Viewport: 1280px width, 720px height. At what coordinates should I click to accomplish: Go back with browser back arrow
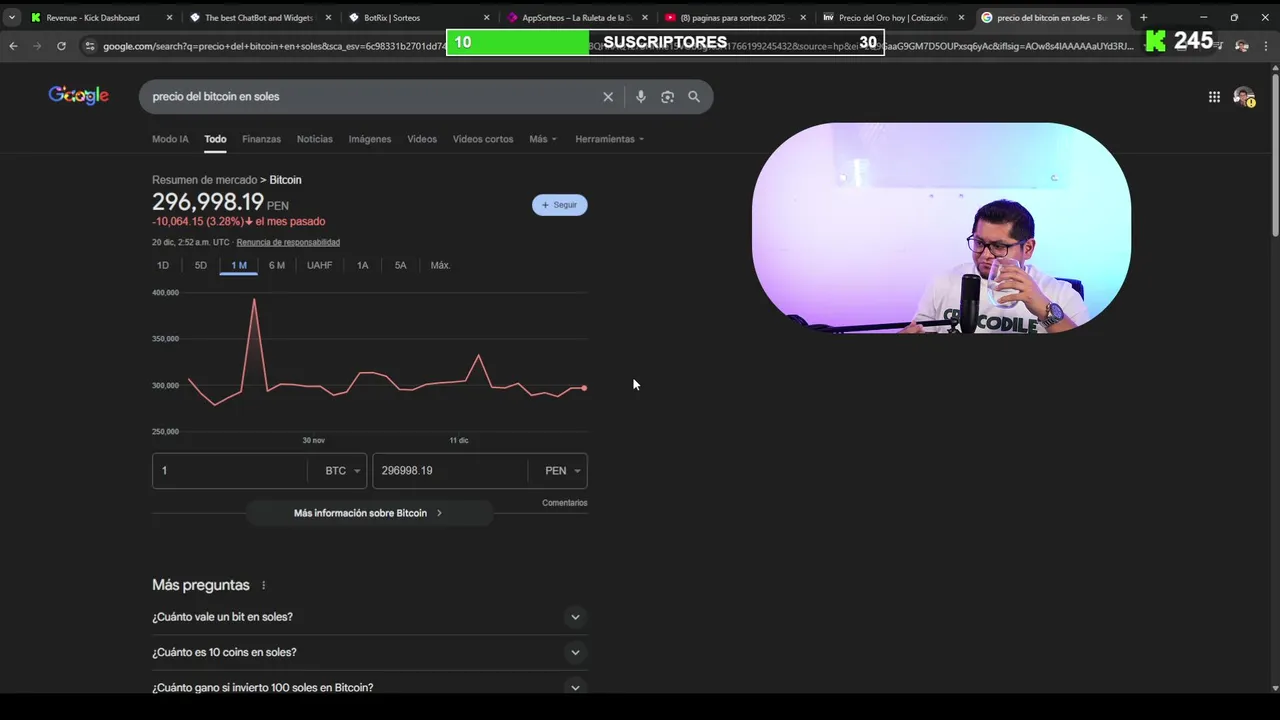point(13,46)
